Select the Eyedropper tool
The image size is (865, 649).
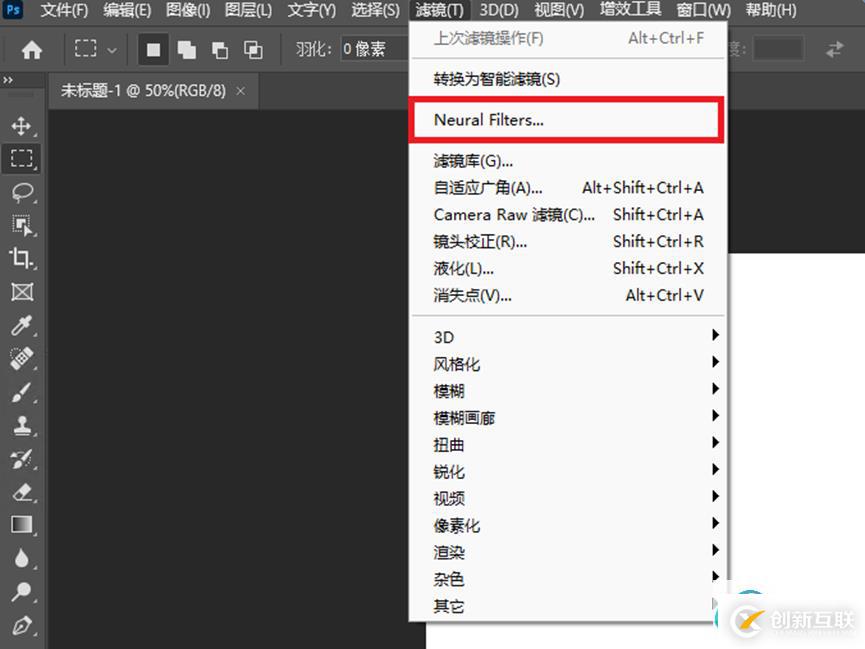[x=22, y=325]
